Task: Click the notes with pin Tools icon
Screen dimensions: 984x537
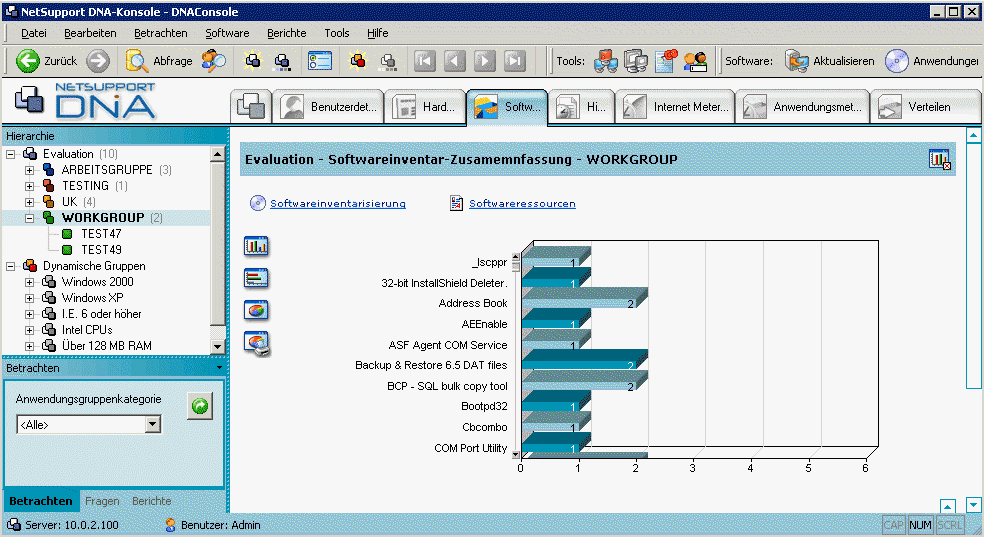Action: [x=665, y=61]
